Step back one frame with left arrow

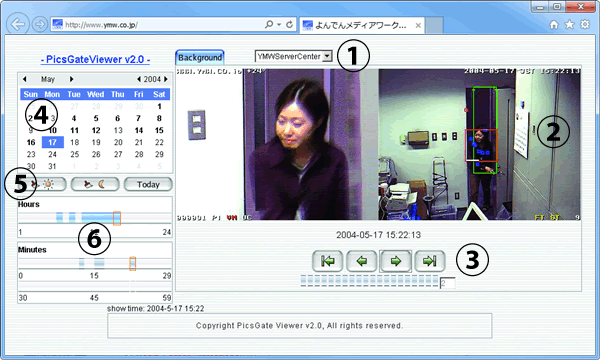pos(362,261)
